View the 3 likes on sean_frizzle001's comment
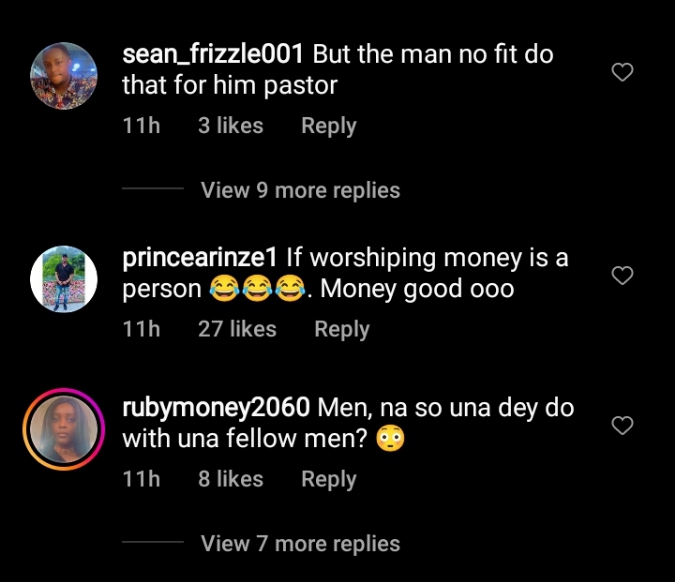The width and height of the screenshot is (675, 582). pos(230,126)
